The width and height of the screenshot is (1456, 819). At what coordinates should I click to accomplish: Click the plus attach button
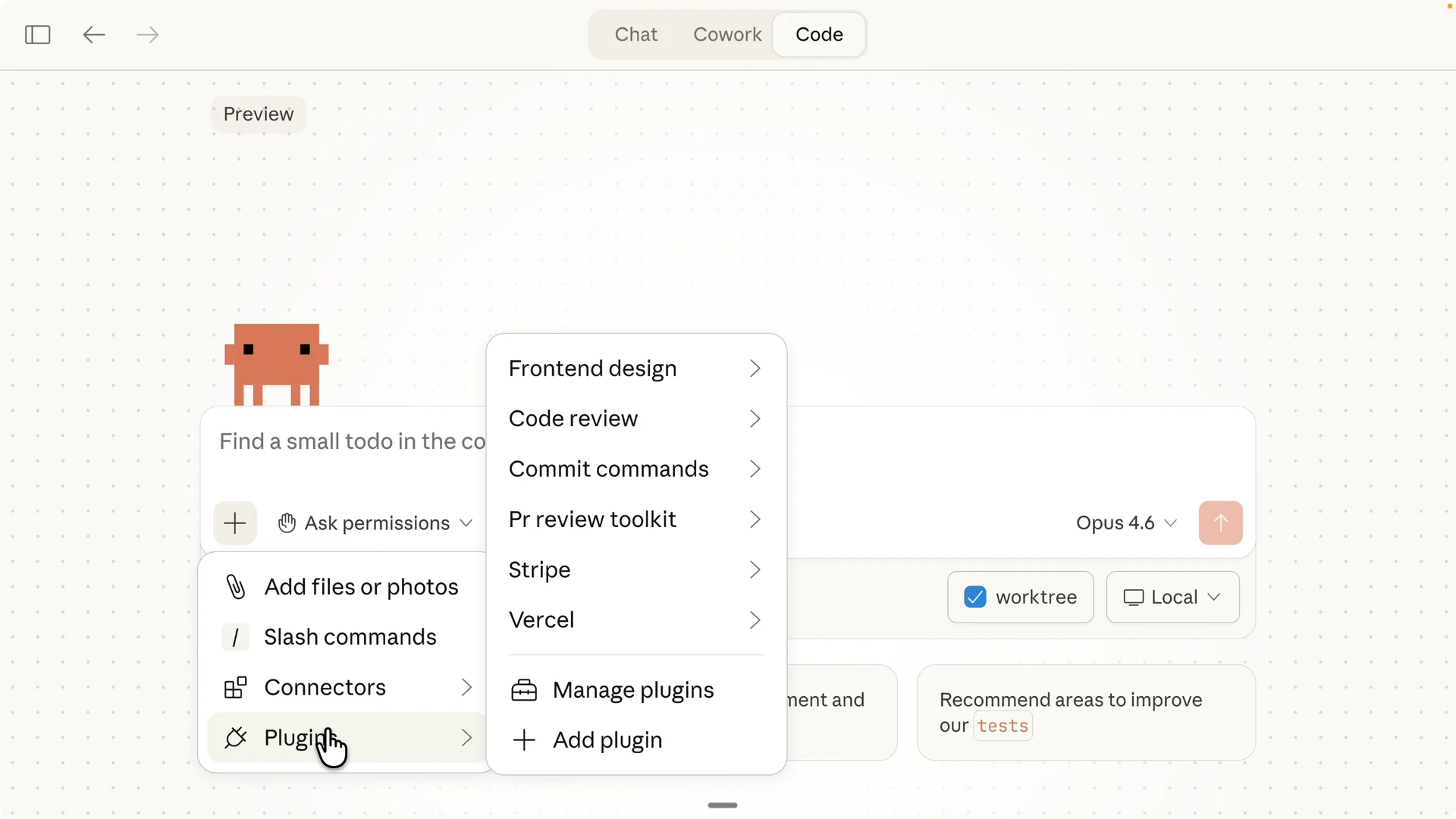[x=235, y=523]
